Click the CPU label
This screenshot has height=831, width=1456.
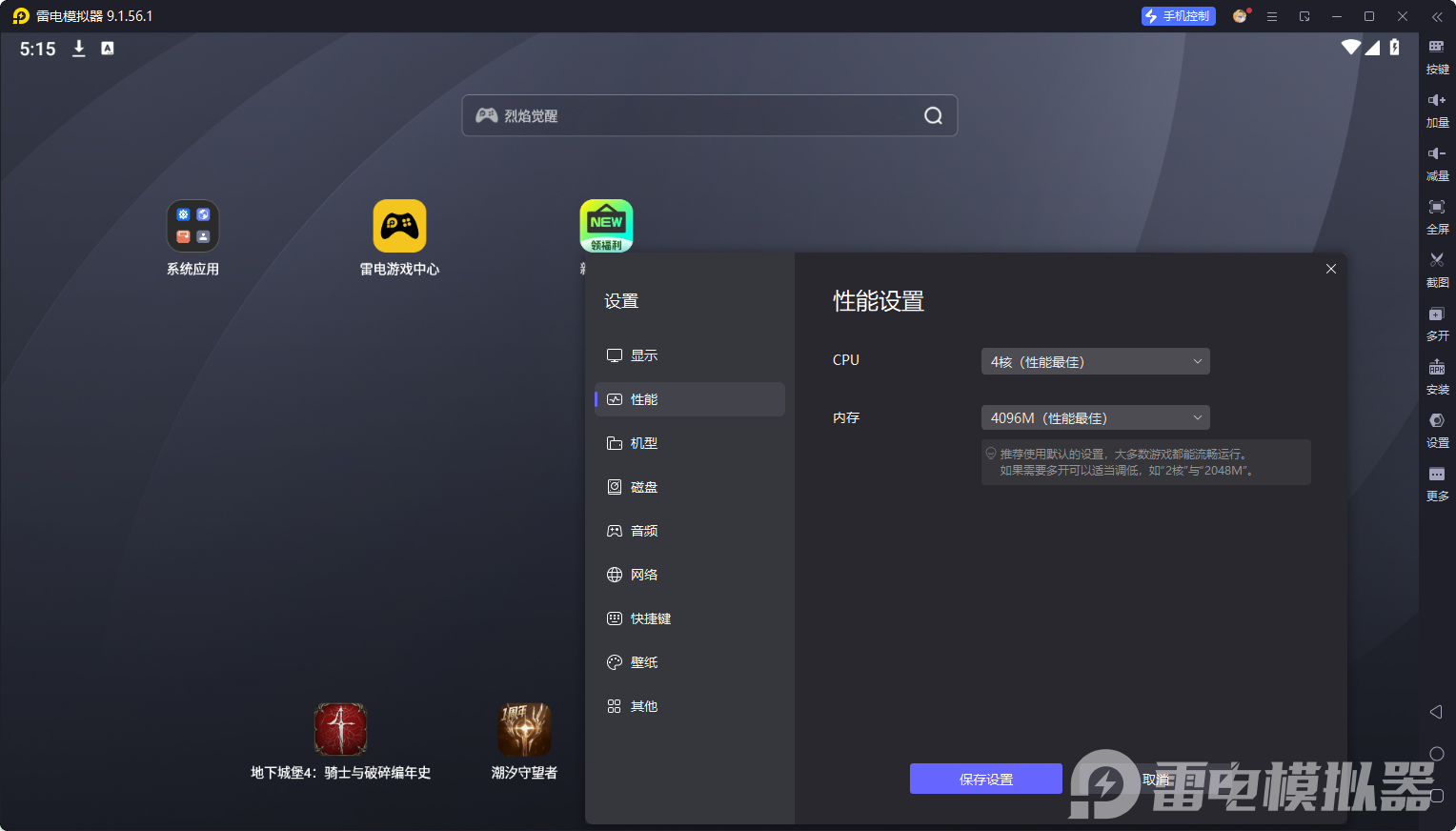[x=846, y=360]
